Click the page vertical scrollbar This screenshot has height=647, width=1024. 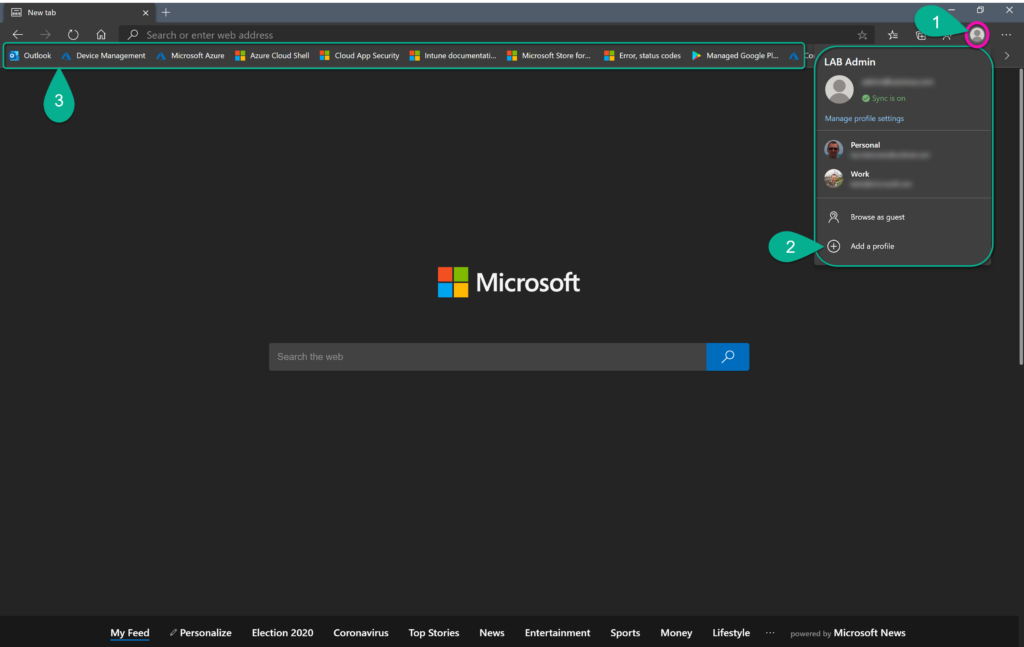[1020, 215]
